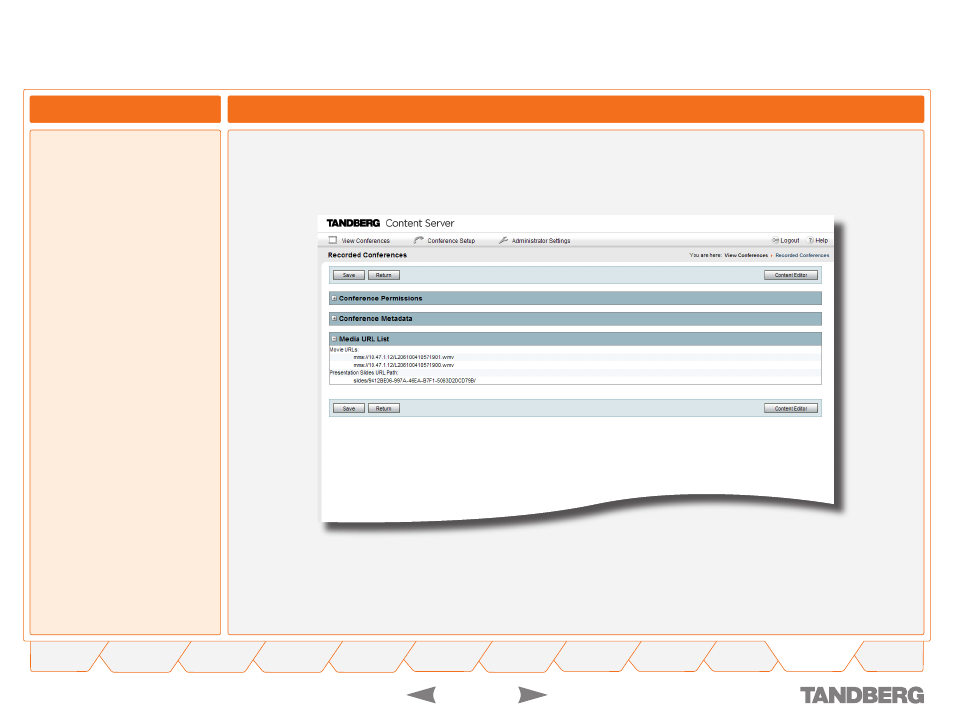Screen dimensions: 954x717
Task: Open the Conference Setup menu label
Action: [451, 241]
